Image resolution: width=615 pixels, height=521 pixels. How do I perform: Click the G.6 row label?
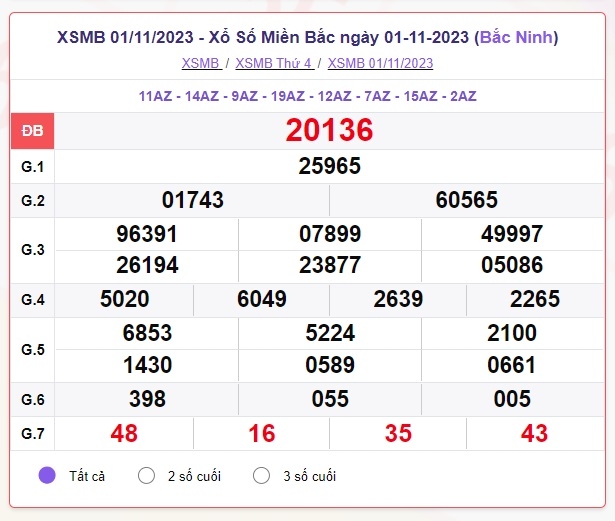33,400
